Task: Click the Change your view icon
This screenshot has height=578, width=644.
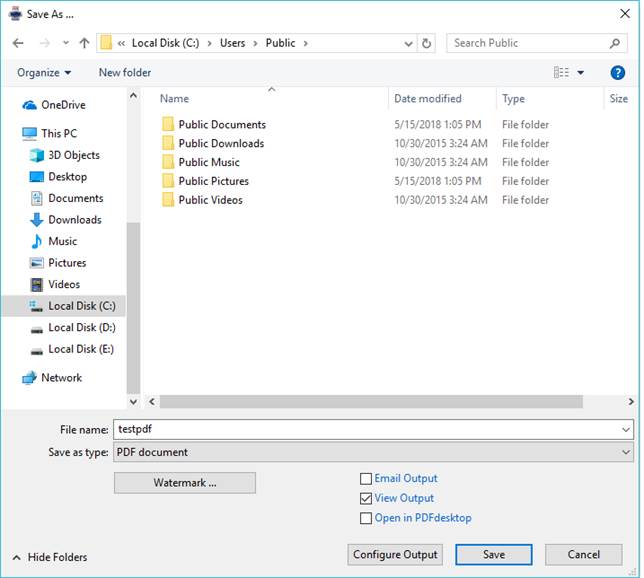Action: tap(562, 73)
